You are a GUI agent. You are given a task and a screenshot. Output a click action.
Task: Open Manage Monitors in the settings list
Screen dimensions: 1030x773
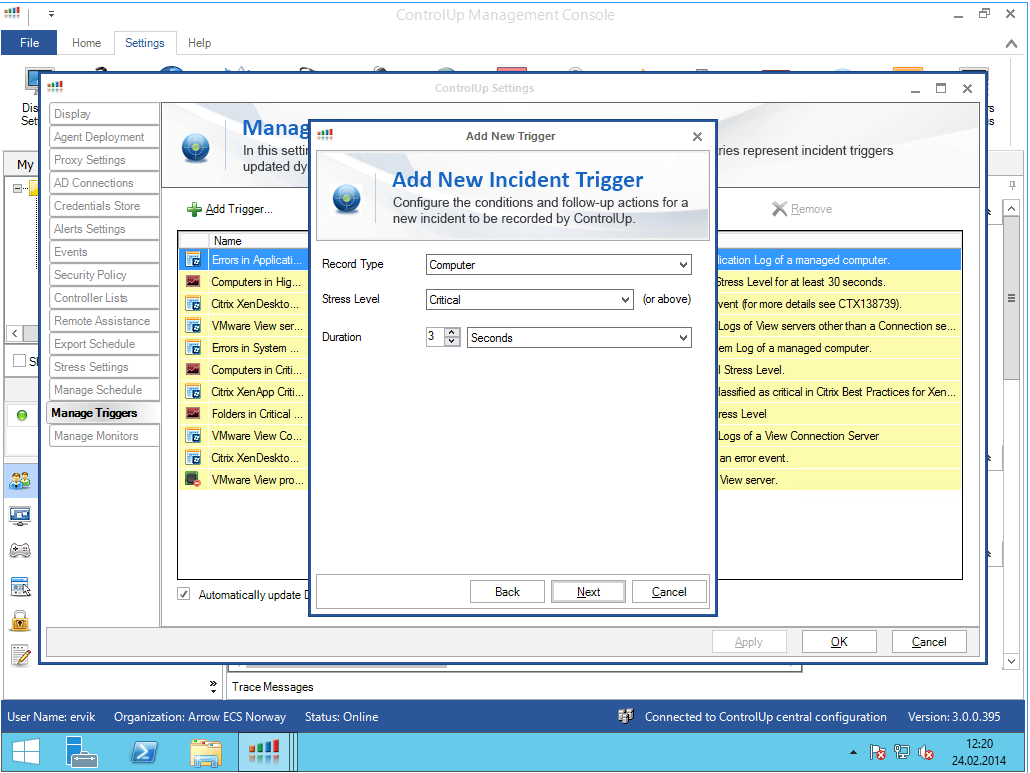click(x=104, y=435)
